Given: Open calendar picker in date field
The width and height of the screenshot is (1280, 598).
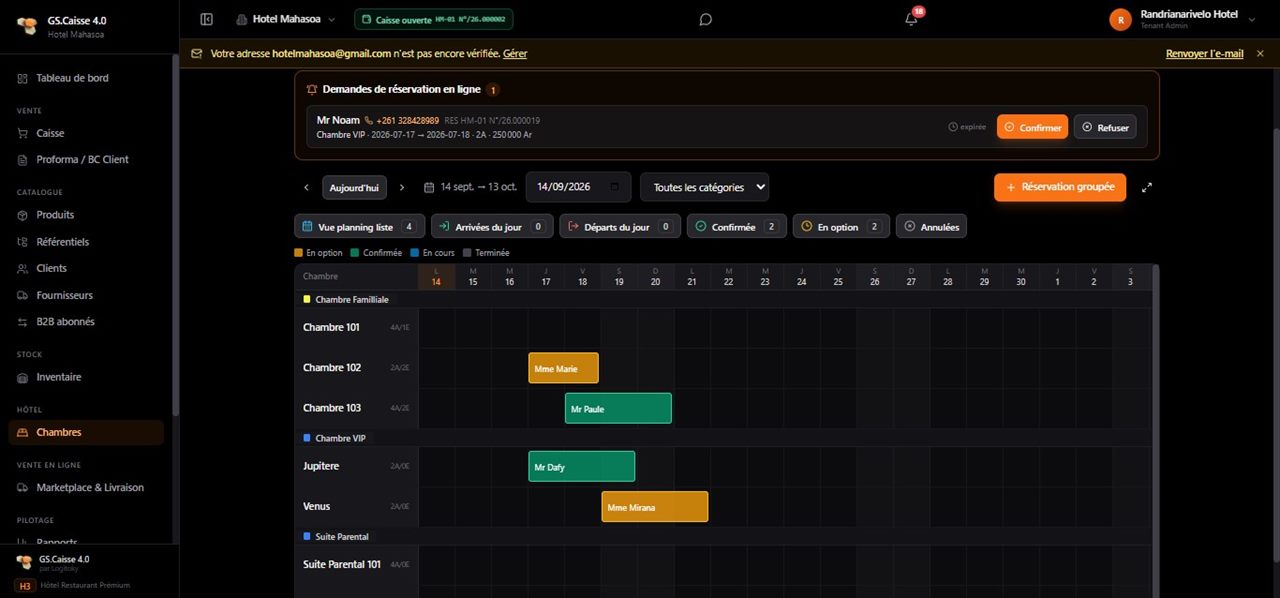Looking at the screenshot, I should pyautogui.click(x=615, y=187).
